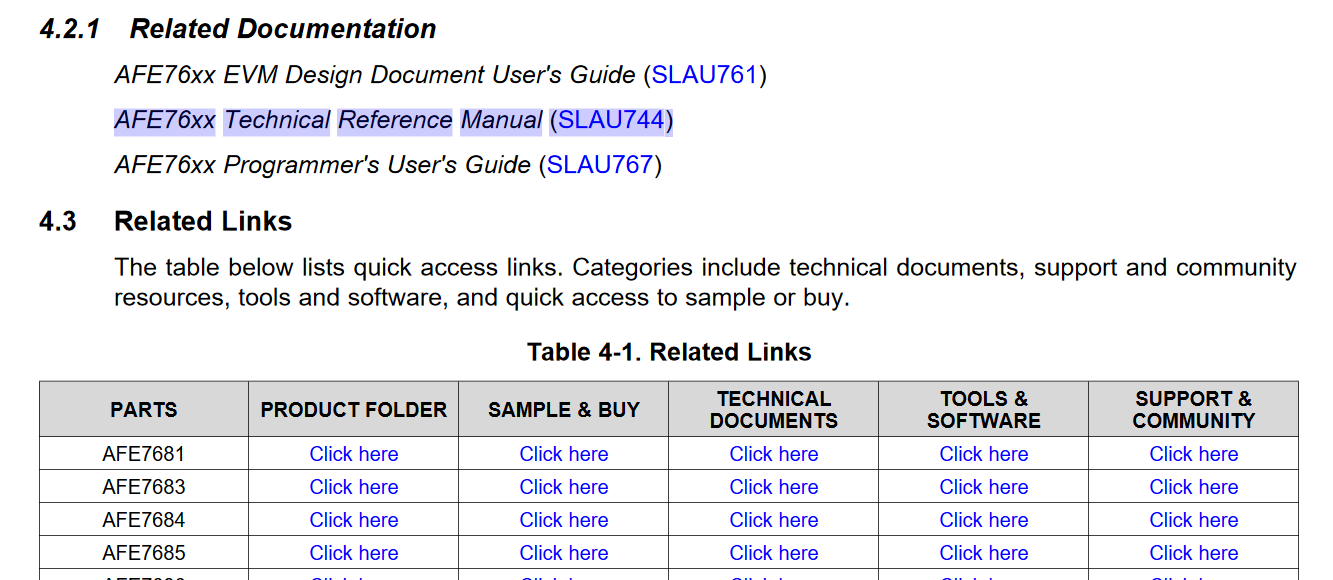Image resolution: width=1333 pixels, height=580 pixels.
Task: Click the TECHNICAL DOCUMENTS column header
Action: pos(774,410)
